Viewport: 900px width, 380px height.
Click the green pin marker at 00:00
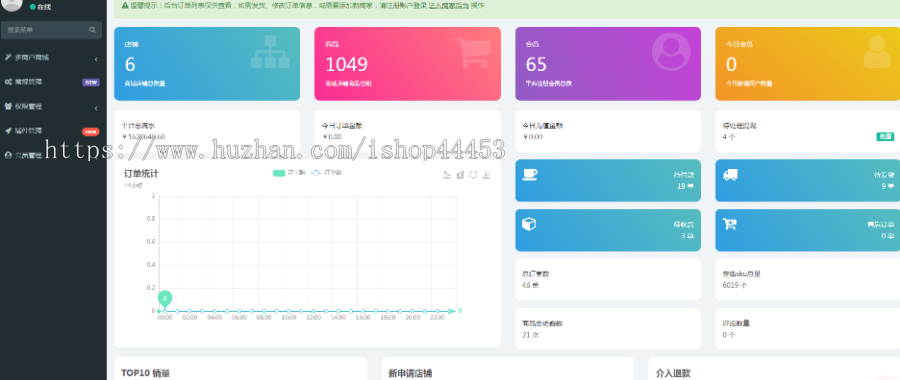[165, 299]
